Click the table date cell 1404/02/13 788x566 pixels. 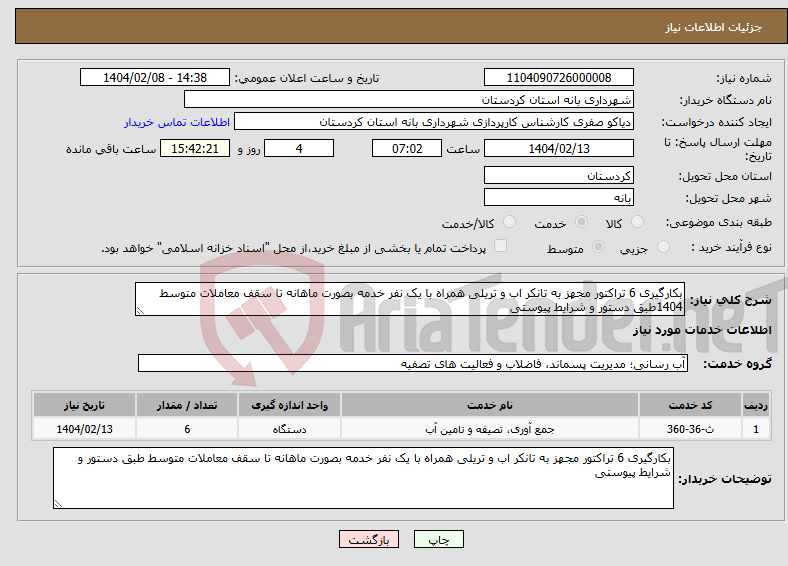pos(84,429)
